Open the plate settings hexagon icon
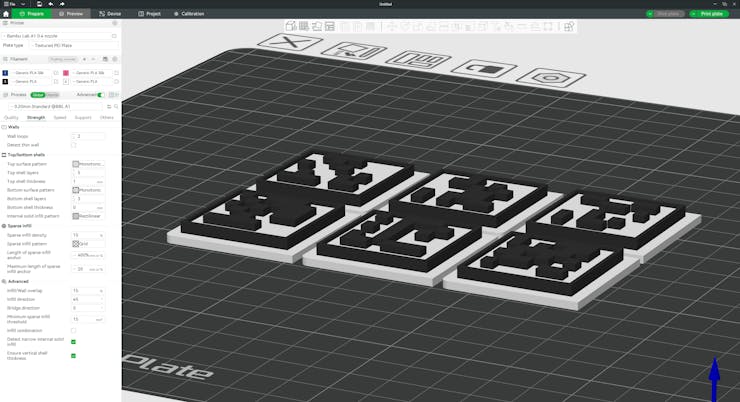Screen dimensions: 740x402 pyautogui.click(x=551, y=78)
